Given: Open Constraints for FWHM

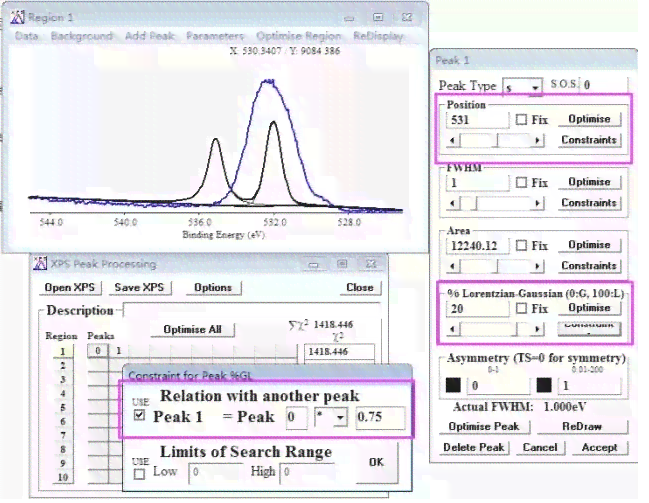Looking at the screenshot, I should (589, 203).
